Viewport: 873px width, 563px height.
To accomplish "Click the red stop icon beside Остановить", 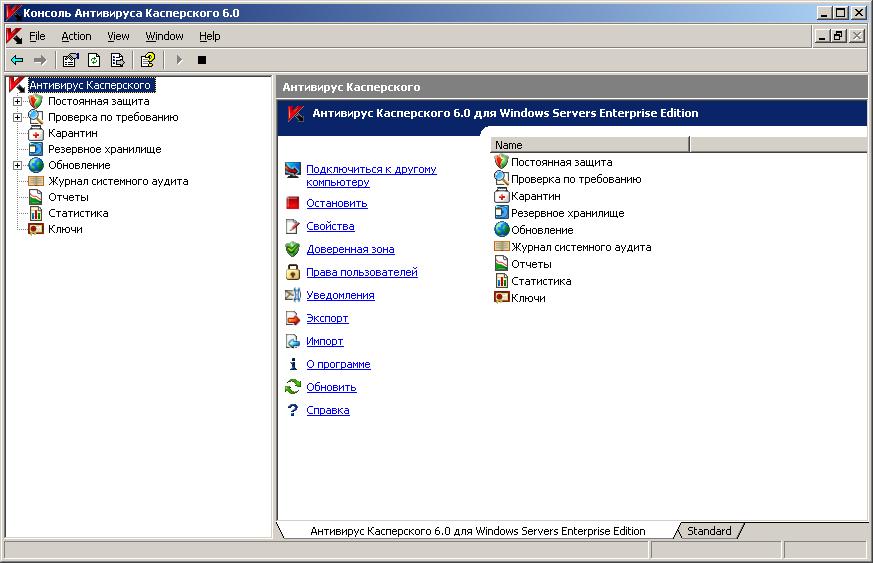I will (x=293, y=203).
